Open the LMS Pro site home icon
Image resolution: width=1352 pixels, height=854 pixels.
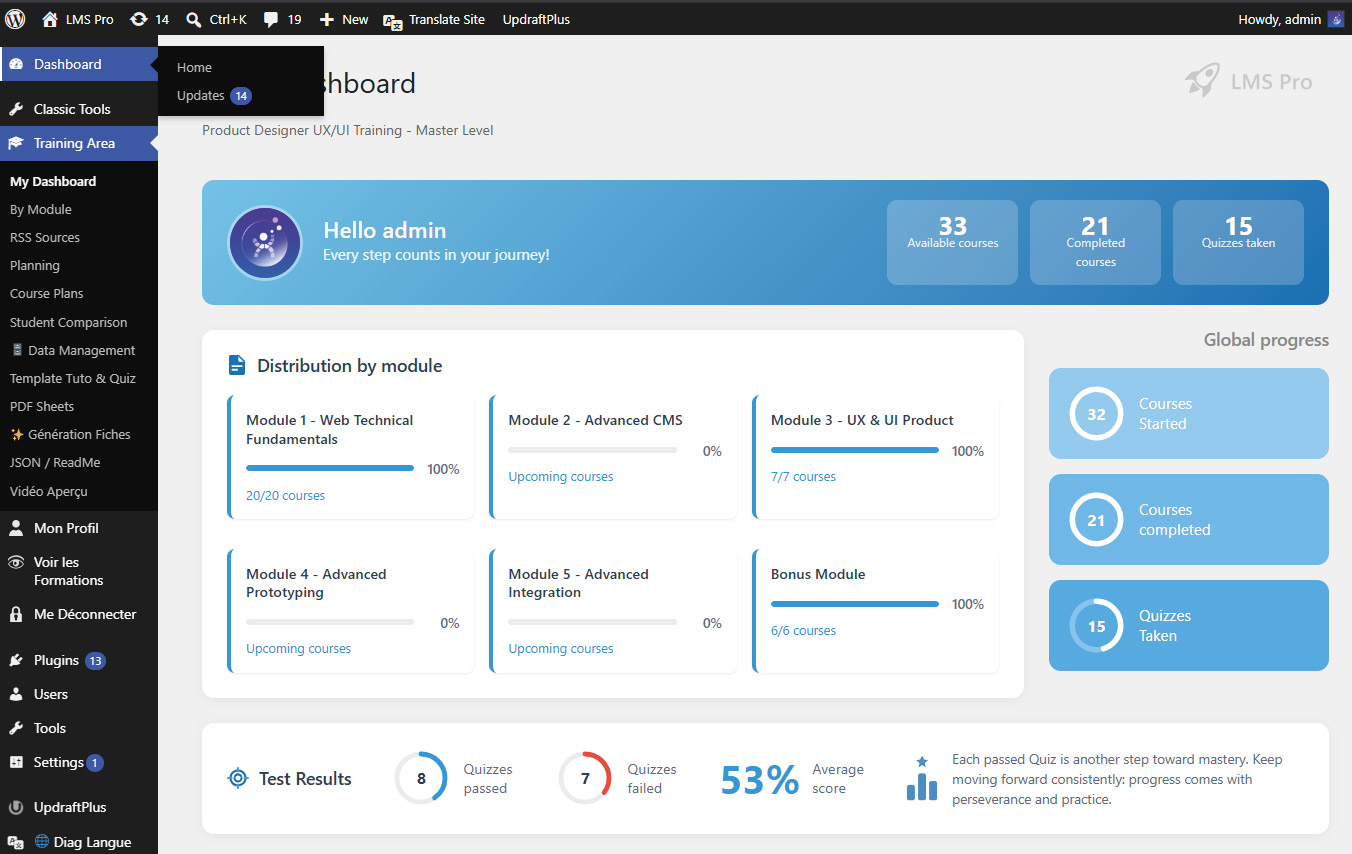50,19
